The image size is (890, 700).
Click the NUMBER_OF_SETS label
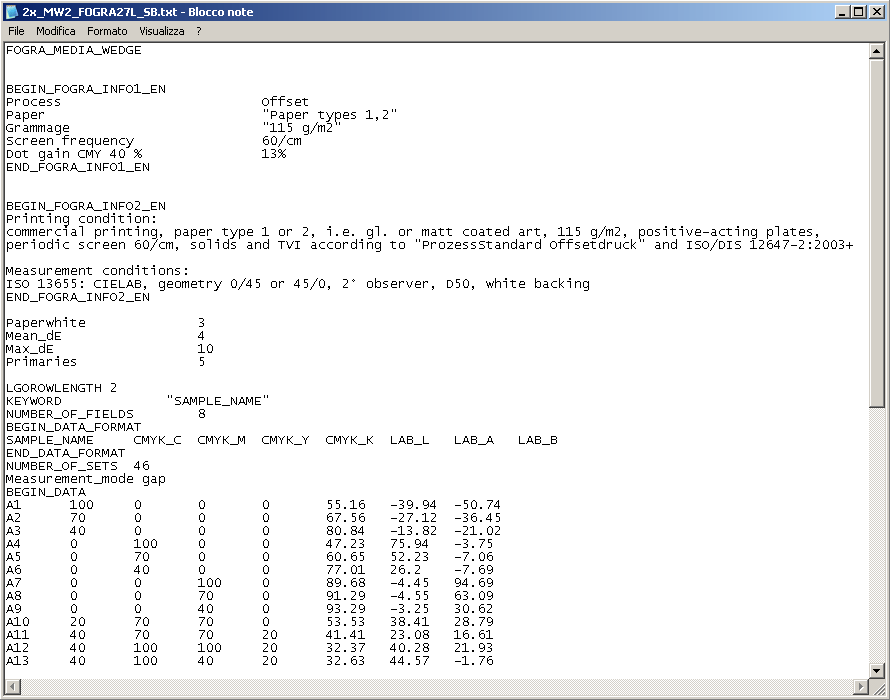point(62,466)
